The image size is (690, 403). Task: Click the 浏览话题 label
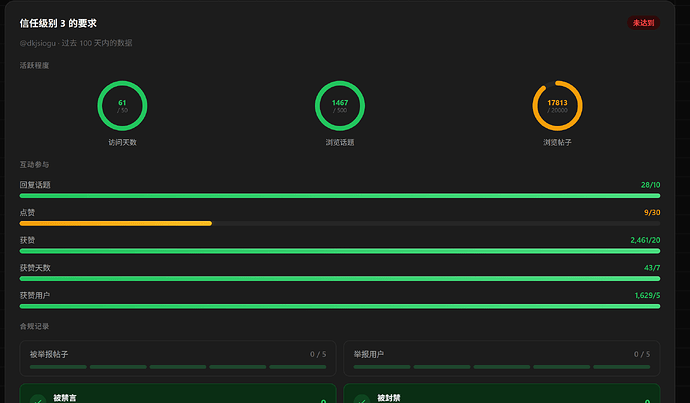click(x=340, y=143)
